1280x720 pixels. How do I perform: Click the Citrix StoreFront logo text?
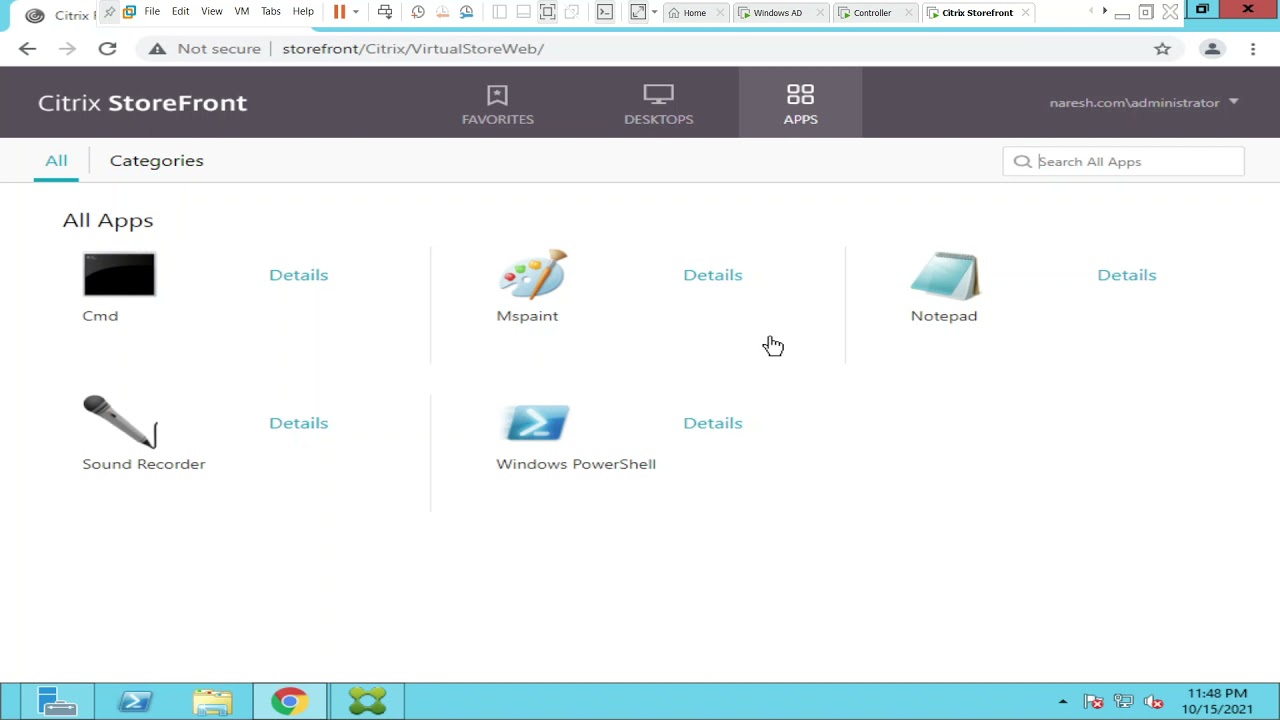point(142,102)
